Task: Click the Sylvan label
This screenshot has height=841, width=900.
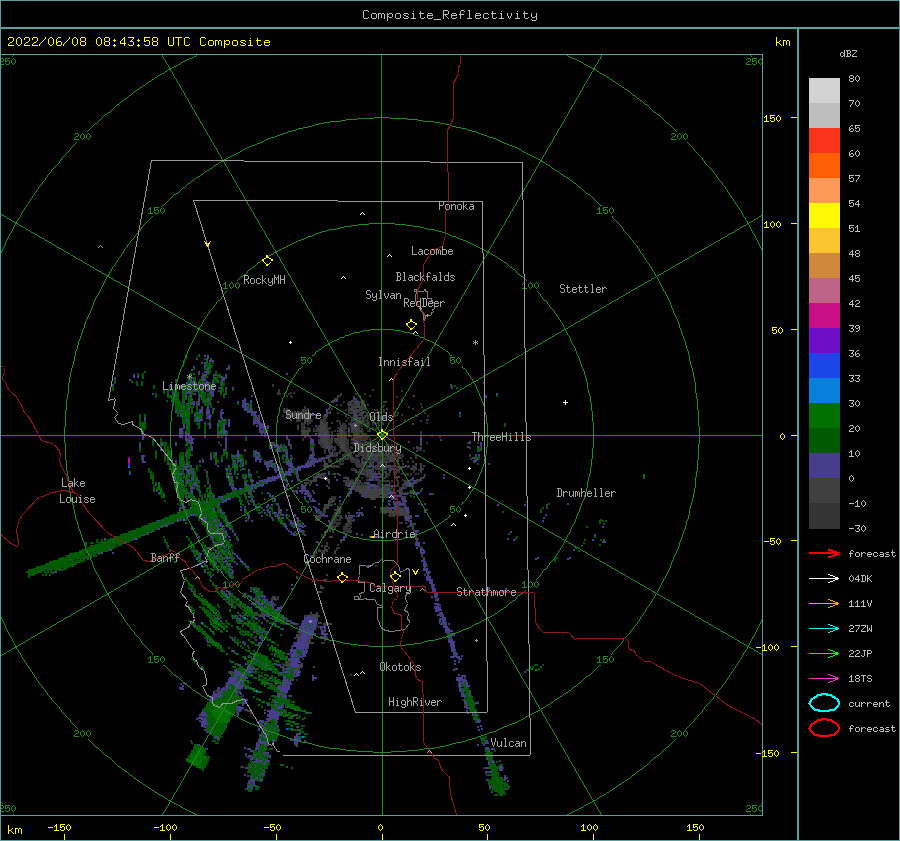Action: [383, 296]
